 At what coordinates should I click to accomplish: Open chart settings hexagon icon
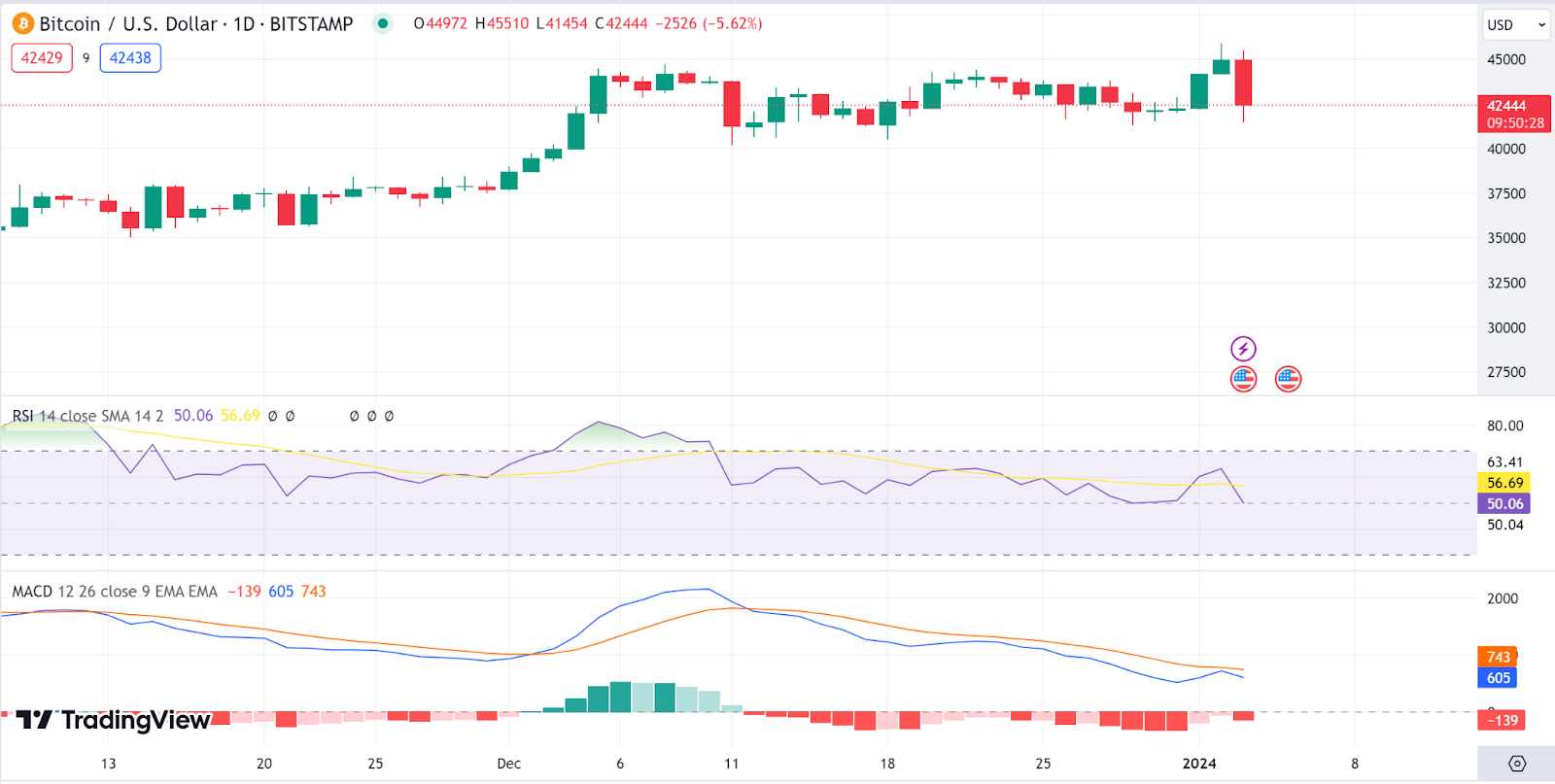(x=1517, y=764)
